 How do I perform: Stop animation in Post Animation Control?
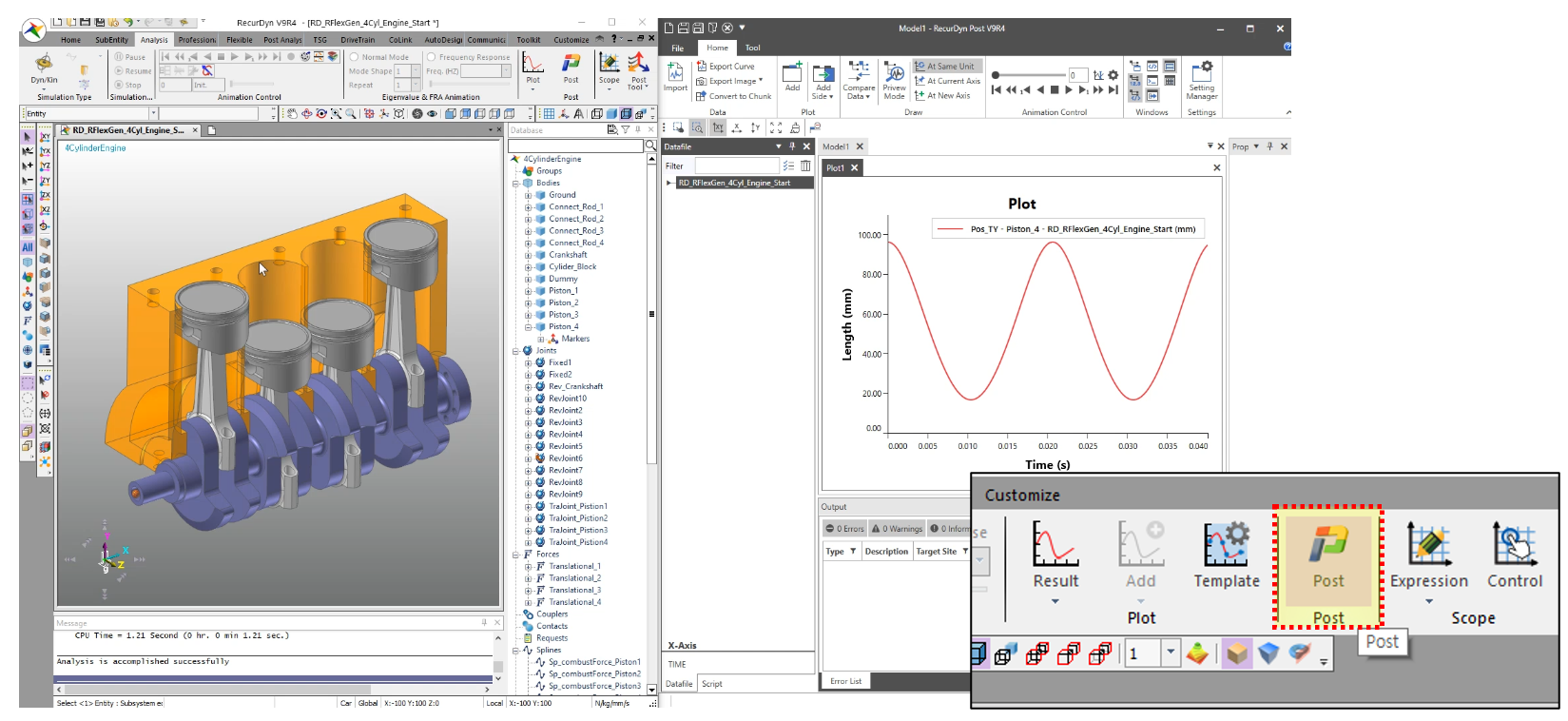[x=1055, y=90]
